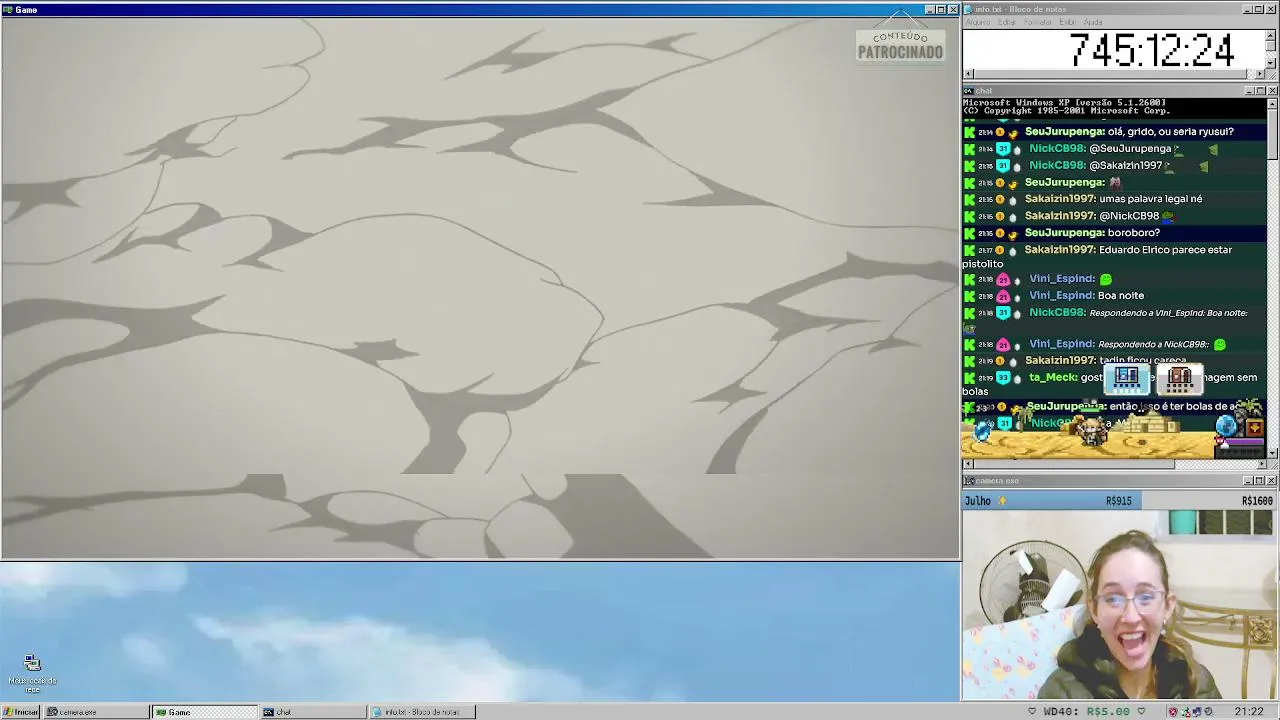Click the green emote in Vini_Espind's message

point(1106,279)
